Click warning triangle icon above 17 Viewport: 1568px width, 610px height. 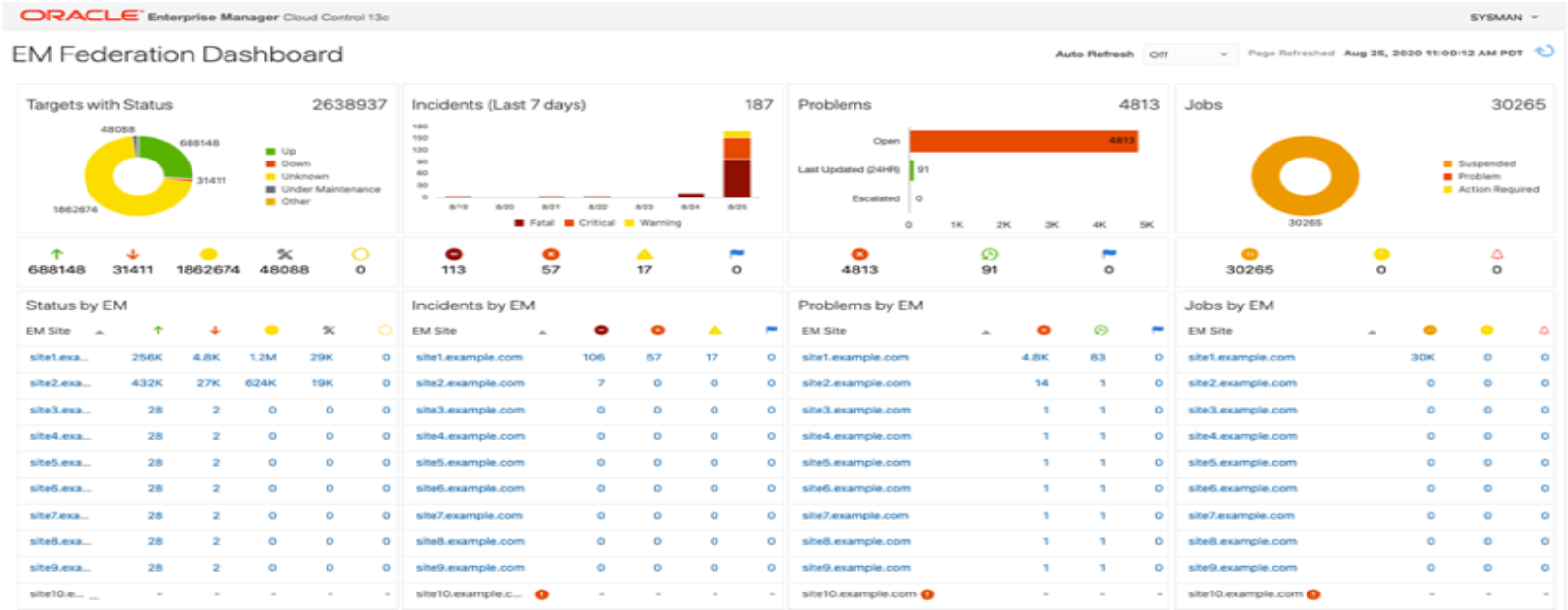pyautogui.click(x=645, y=254)
